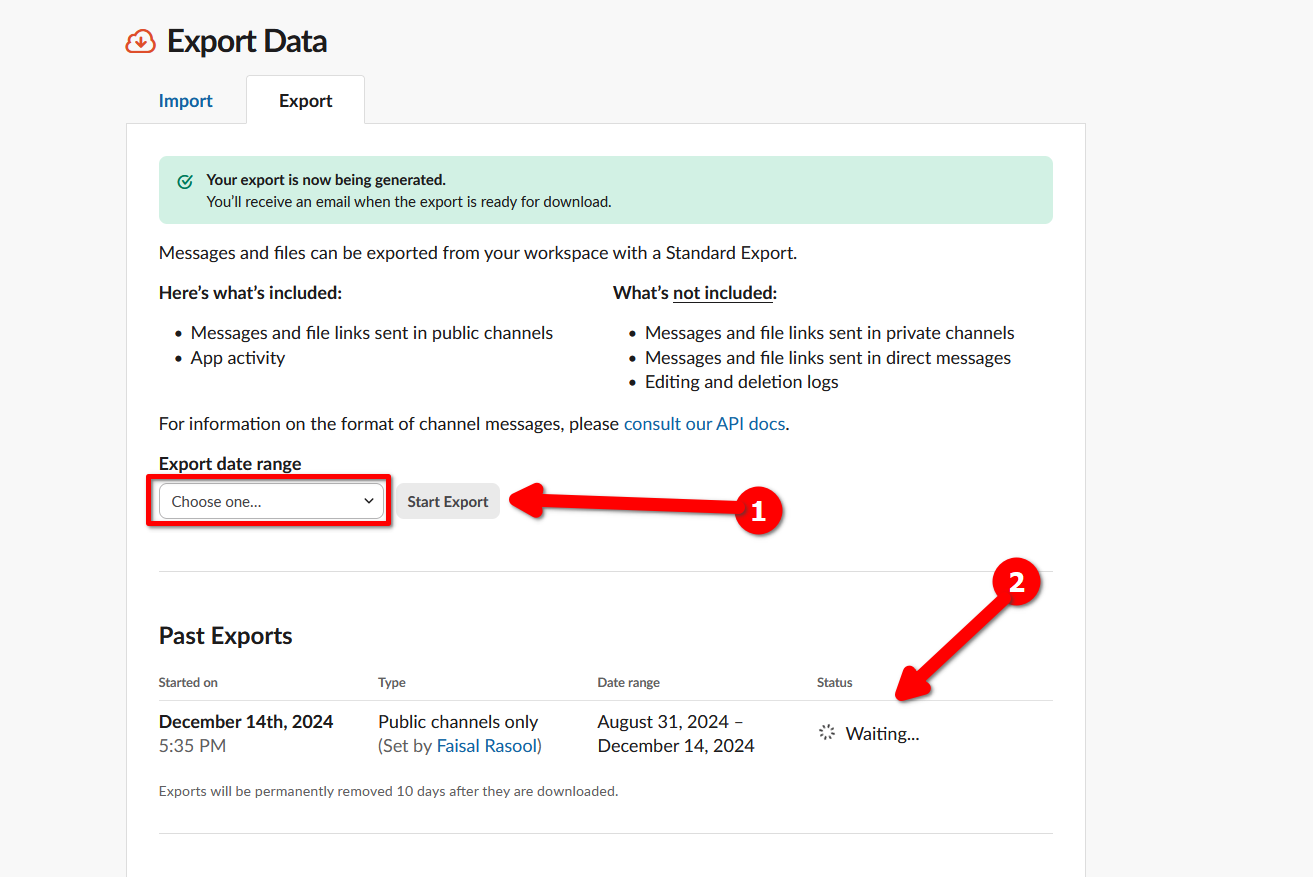
Task: Click the Start Export button
Action: click(447, 501)
